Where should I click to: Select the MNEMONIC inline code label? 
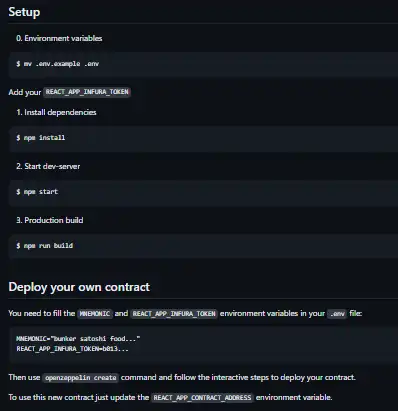tap(95, 314)
